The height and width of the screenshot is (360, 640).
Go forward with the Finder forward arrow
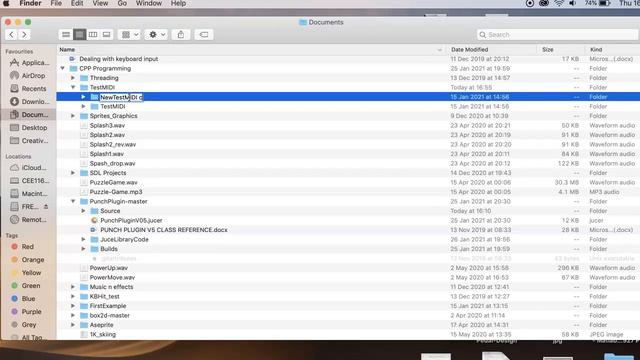24,35
